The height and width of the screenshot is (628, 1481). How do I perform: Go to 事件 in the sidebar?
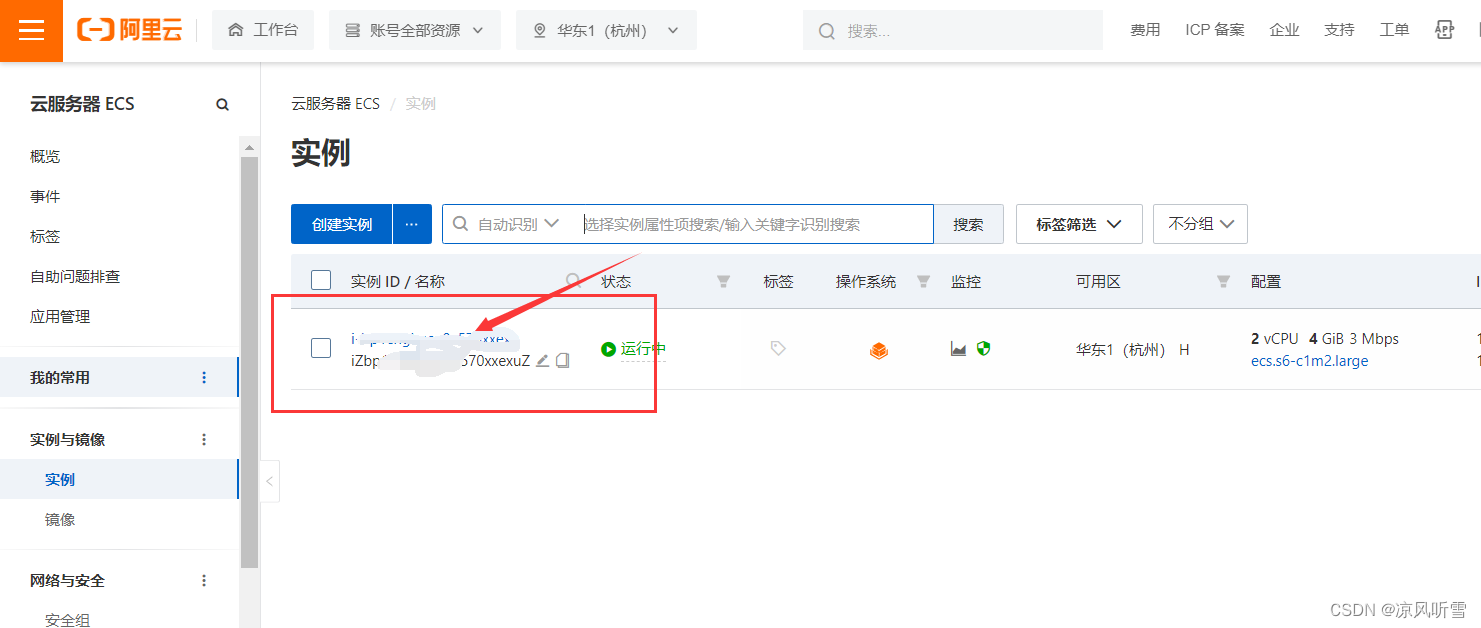(x=45, y=197)
